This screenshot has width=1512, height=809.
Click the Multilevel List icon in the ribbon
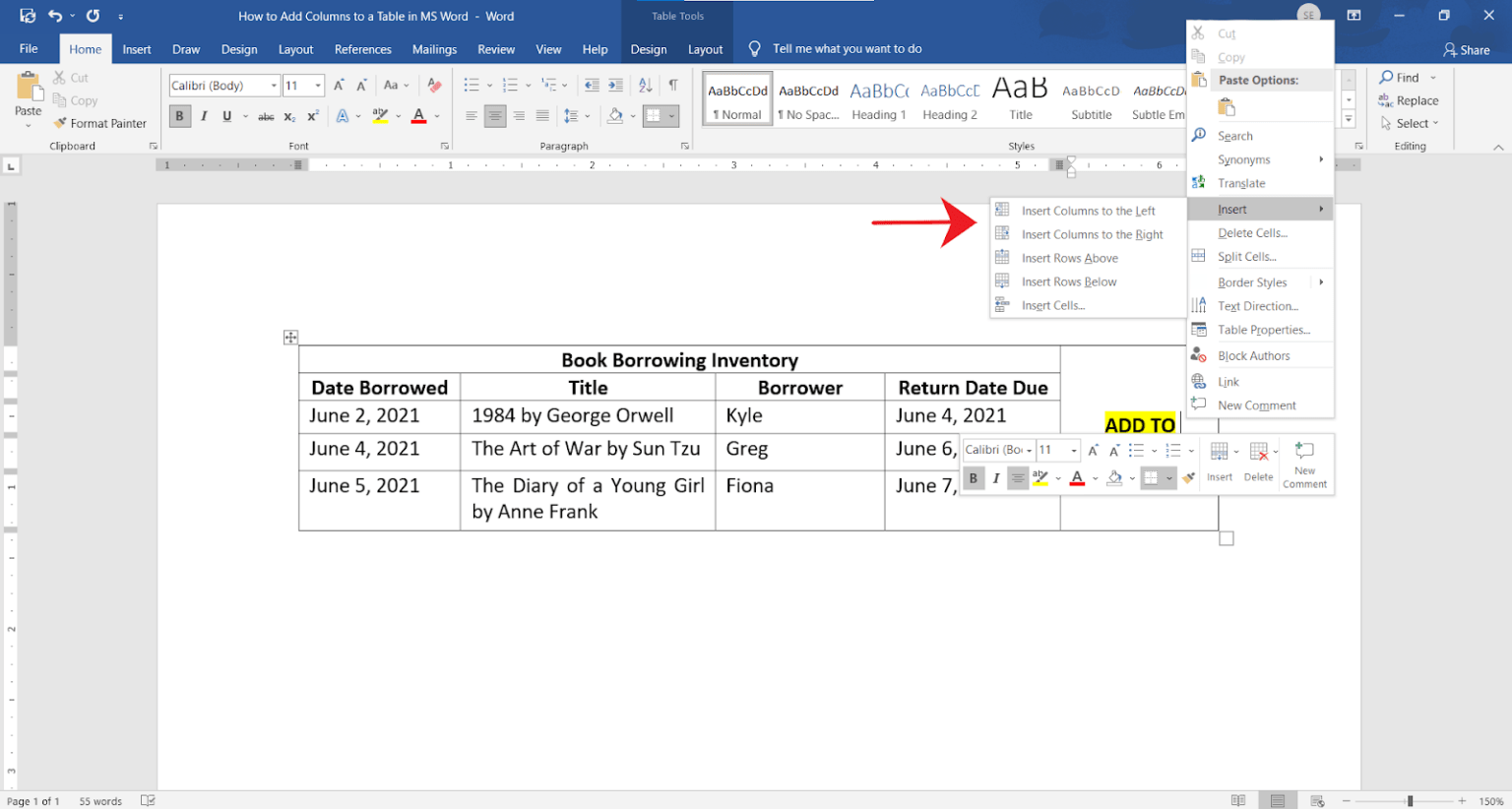549,86
